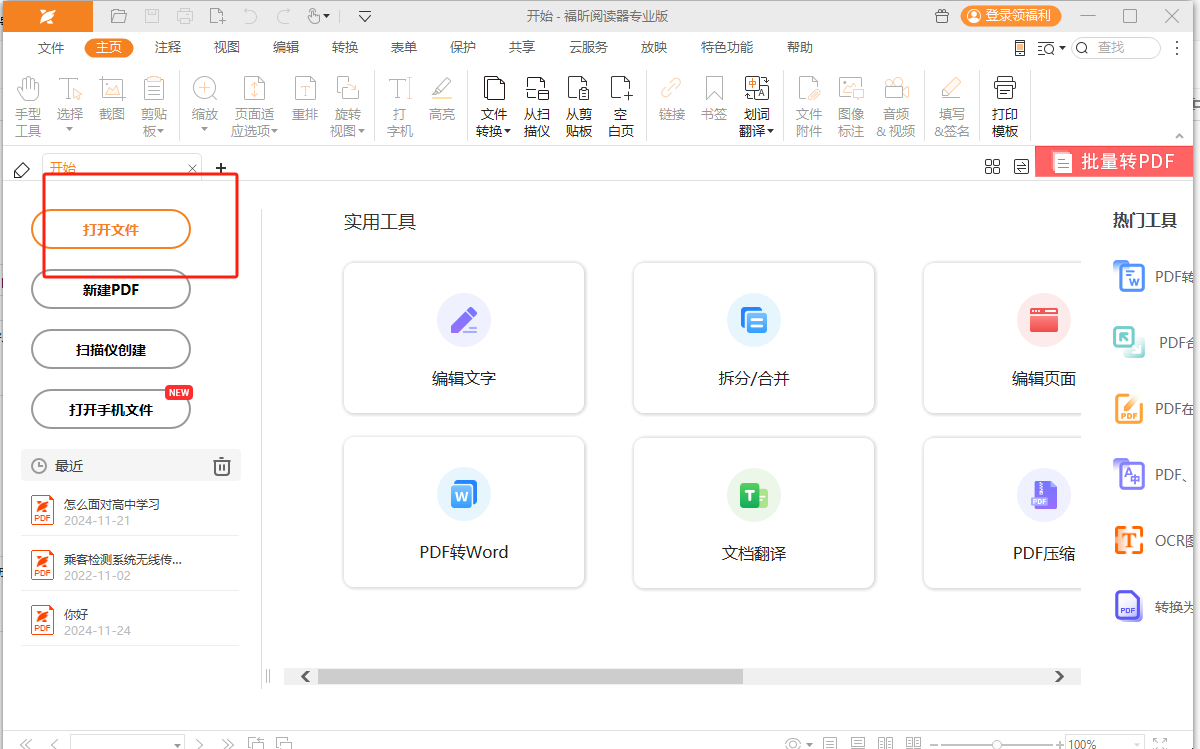Switch to the Protect (保护) ribbon tab
Image resolution: width=1200 pixels, height=749 pixels.
[x=463, y=48]
